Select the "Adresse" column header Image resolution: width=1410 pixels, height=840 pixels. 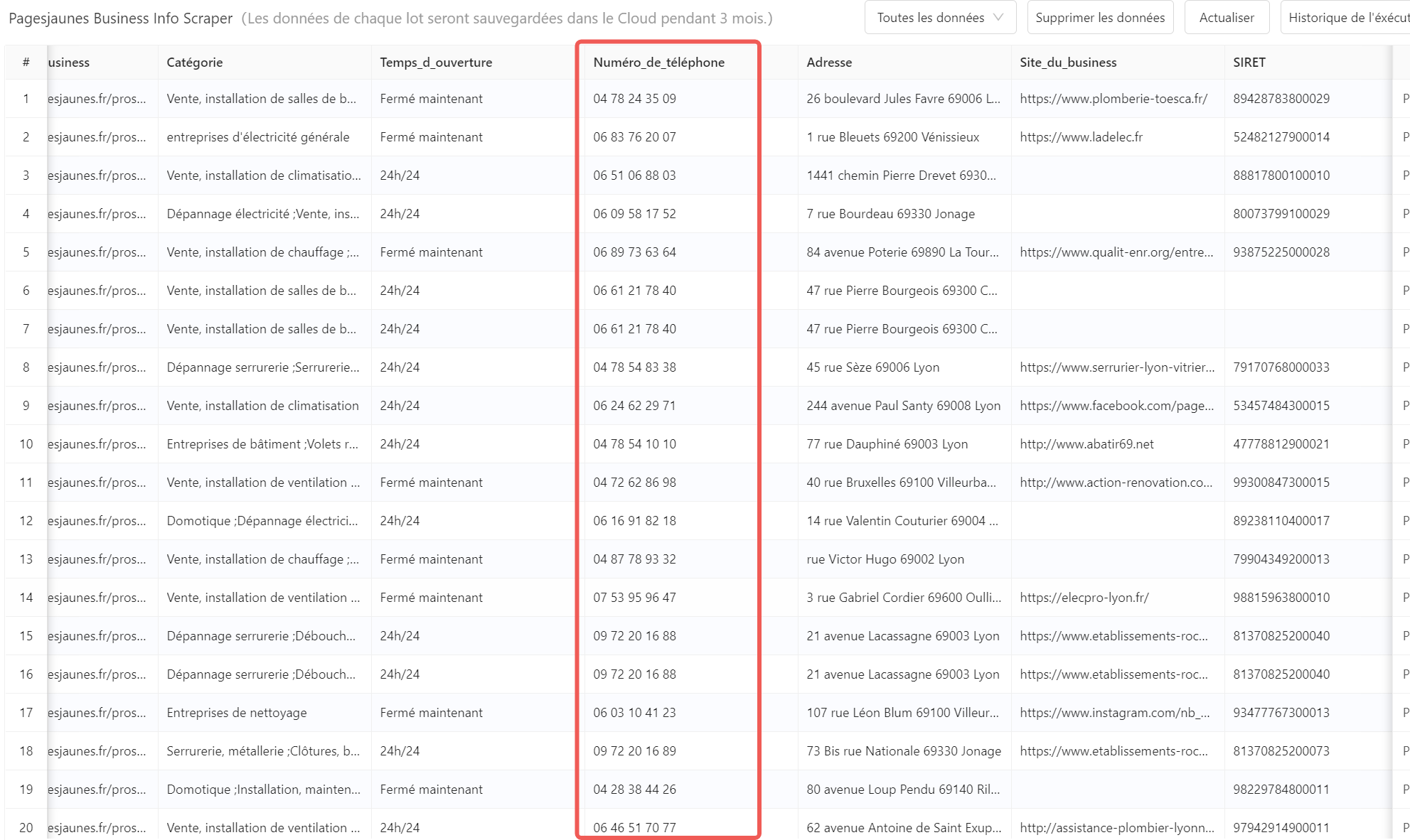click(828, 63)
